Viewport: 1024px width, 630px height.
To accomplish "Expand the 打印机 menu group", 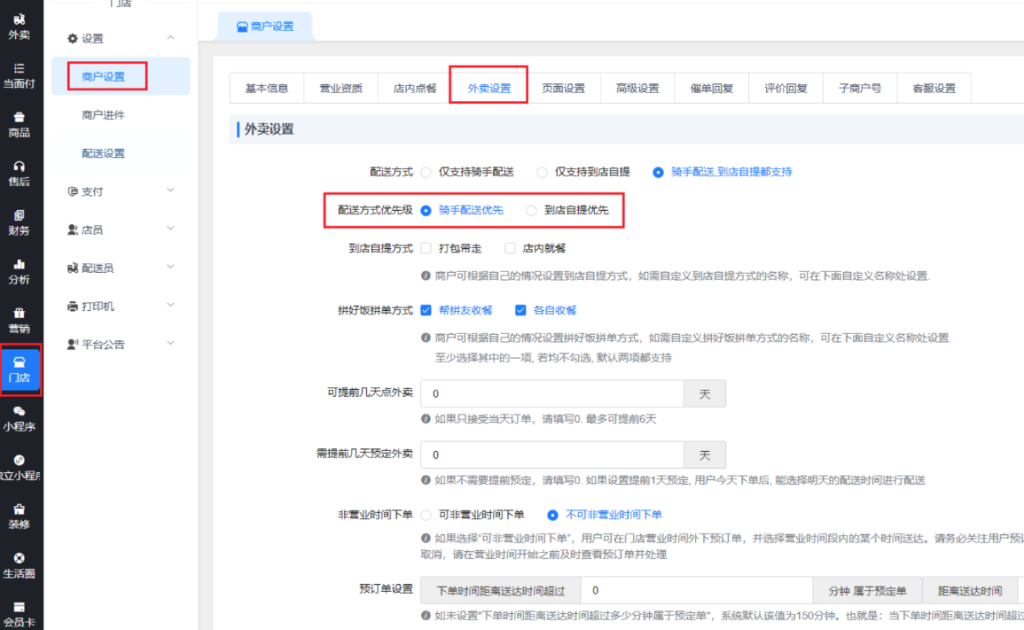I will pyautogui.click(x=120, y=306).
